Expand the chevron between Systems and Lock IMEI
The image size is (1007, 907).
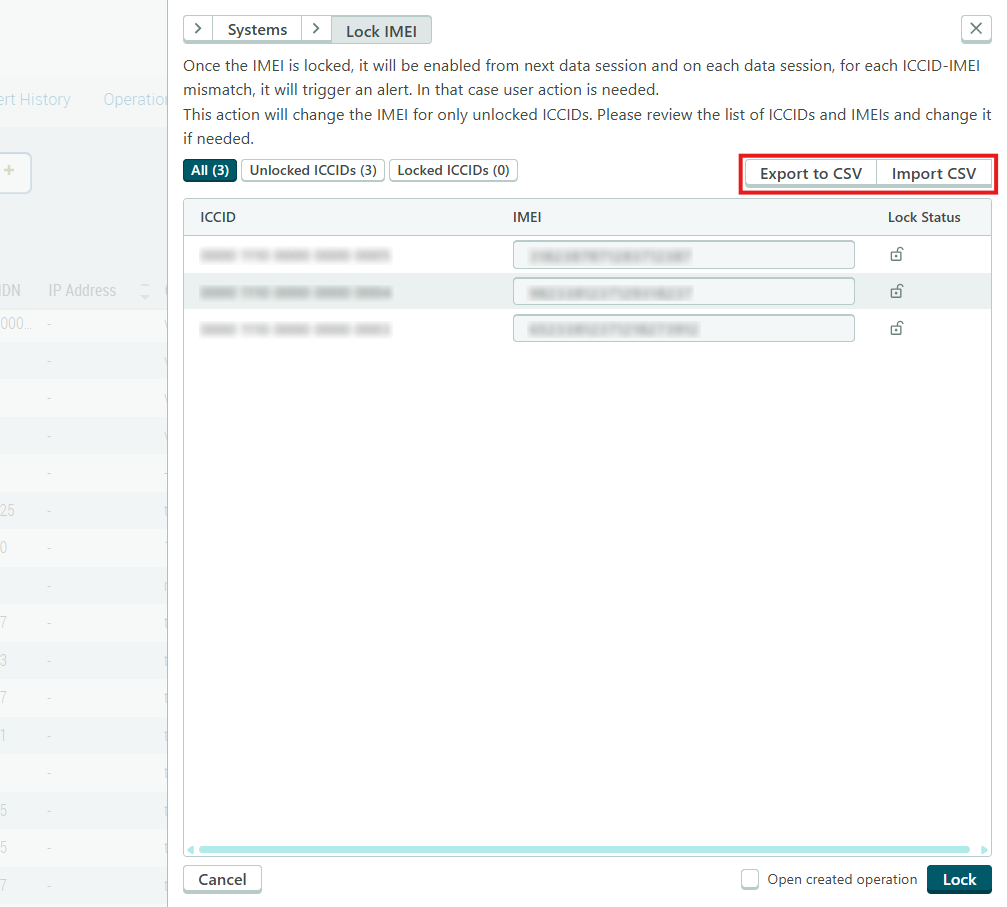coord(316,29)
